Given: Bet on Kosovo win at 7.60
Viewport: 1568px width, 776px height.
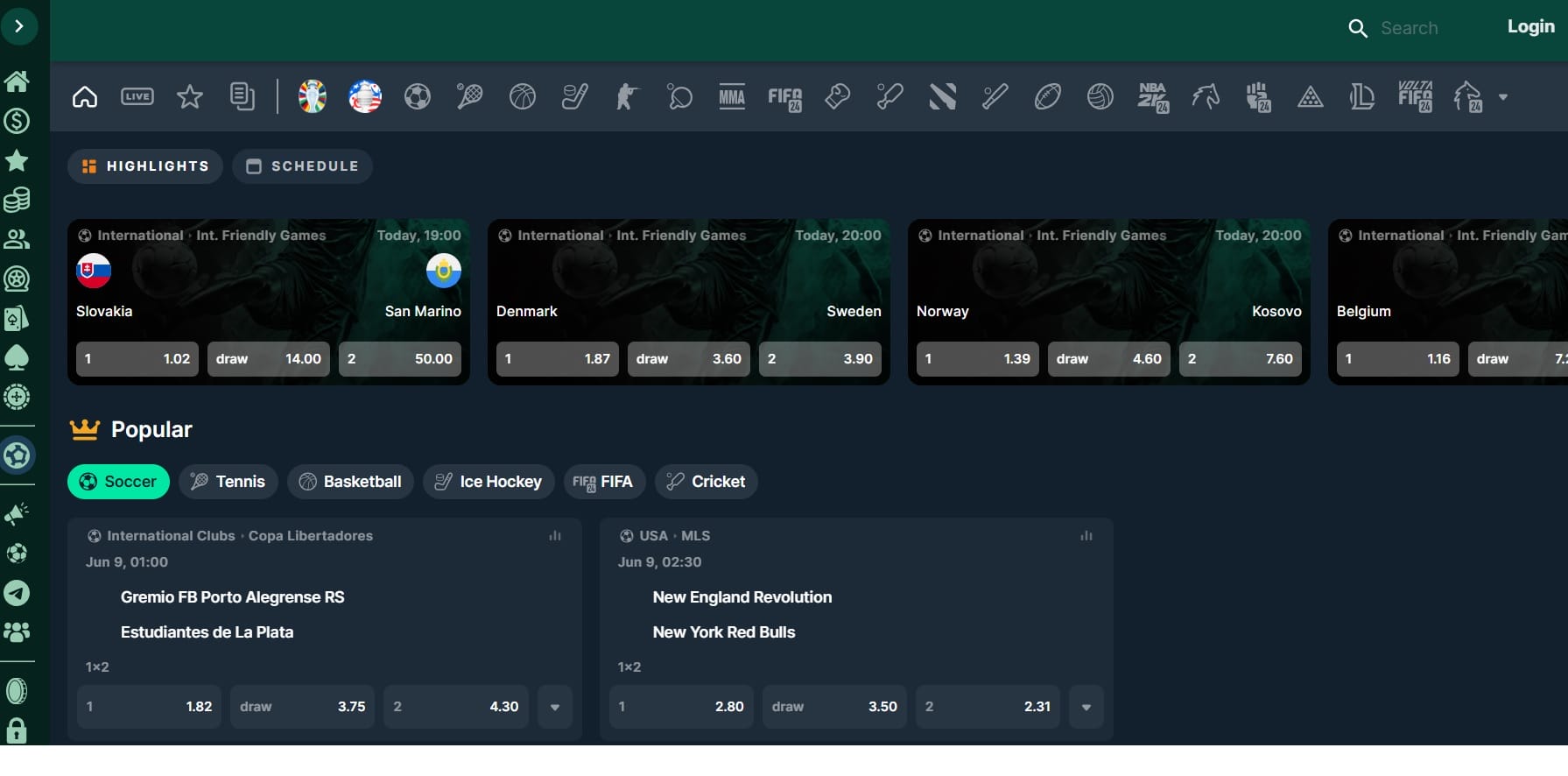Looking at the screenshot, I should click(x=1241, y=359).
